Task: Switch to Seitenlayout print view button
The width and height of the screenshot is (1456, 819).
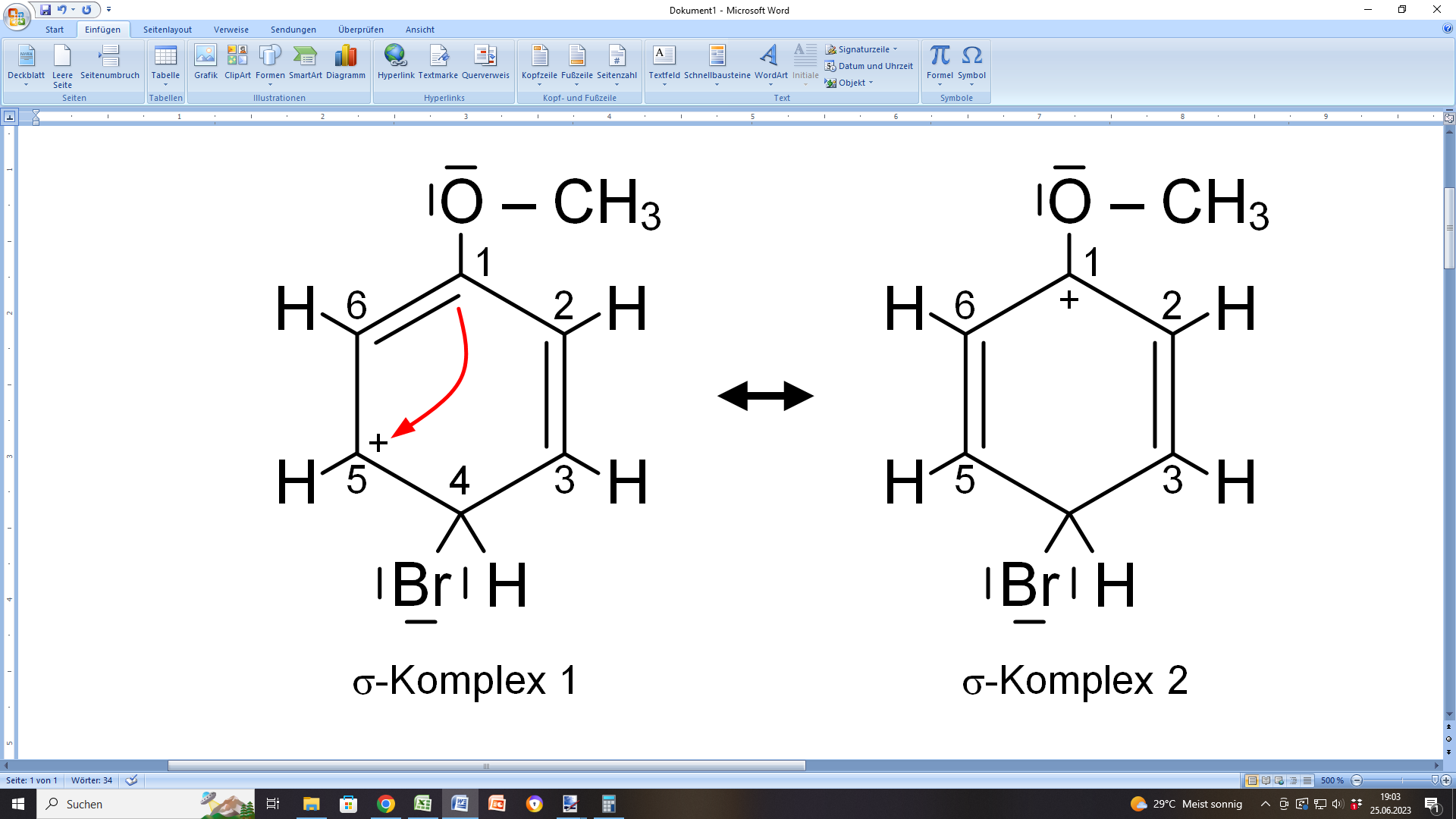Action: 1252,780
